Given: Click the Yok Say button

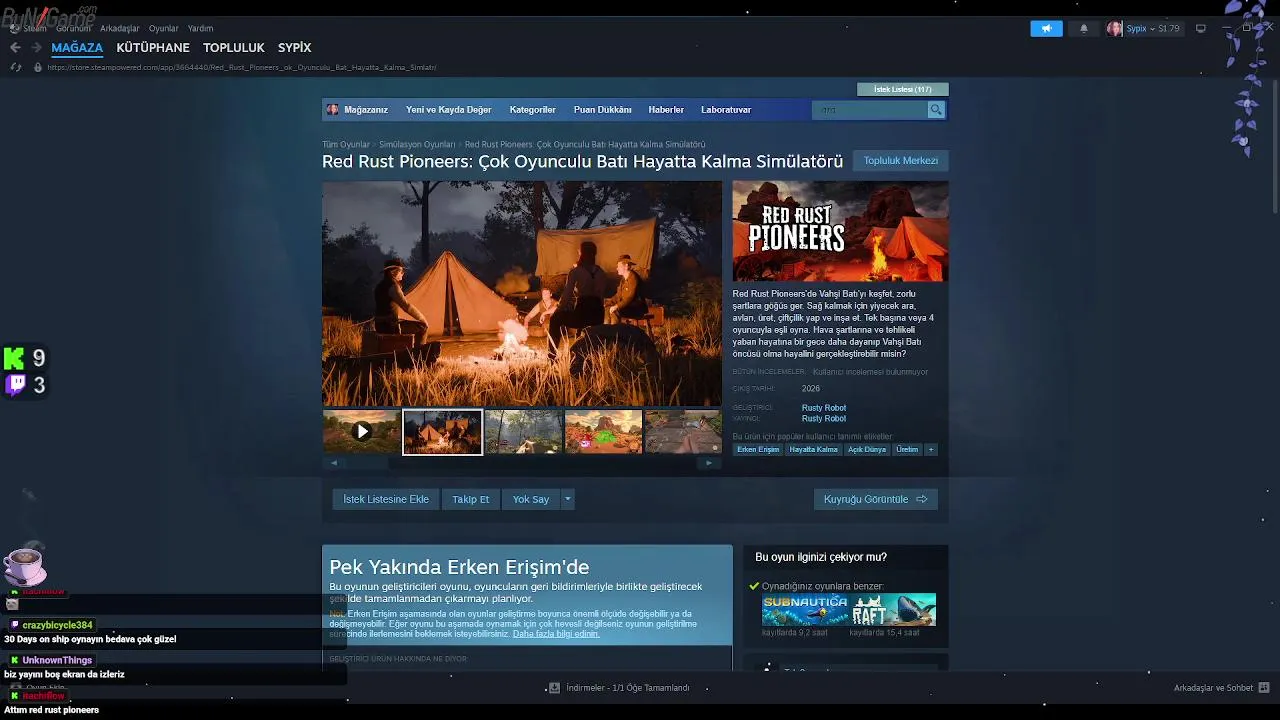Looking at the screenshot, I should coord(531,499).
